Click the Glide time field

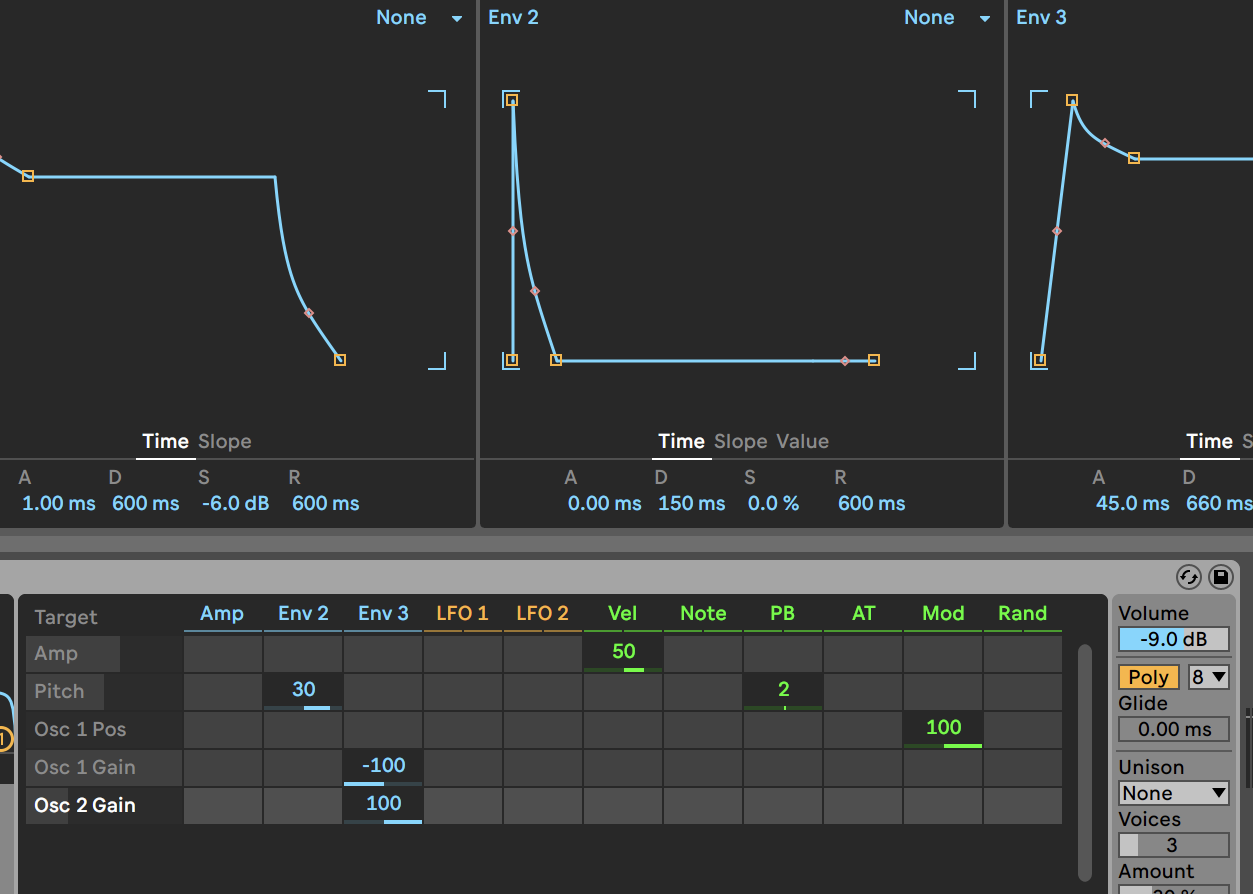1173,729
